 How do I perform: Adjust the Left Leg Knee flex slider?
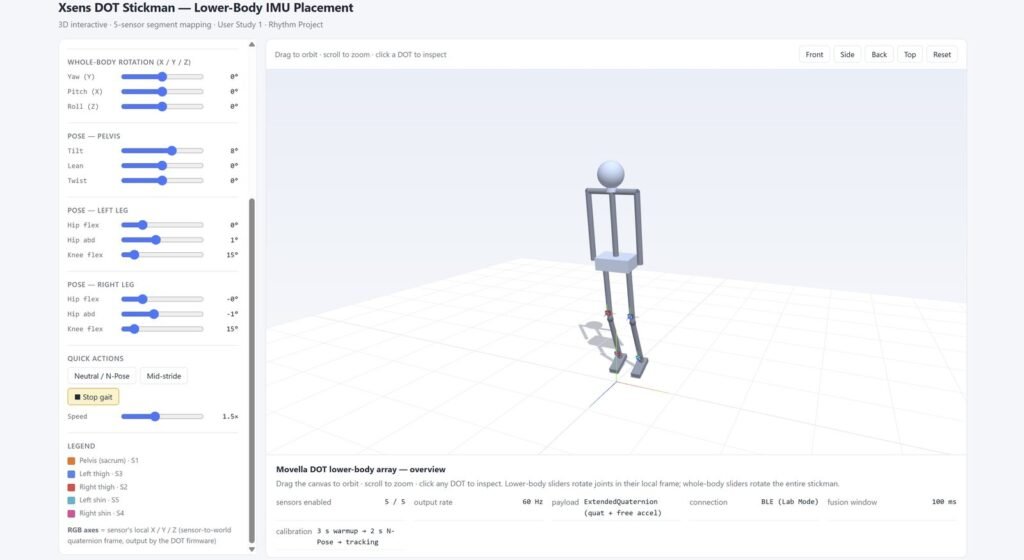click(162, 255)
